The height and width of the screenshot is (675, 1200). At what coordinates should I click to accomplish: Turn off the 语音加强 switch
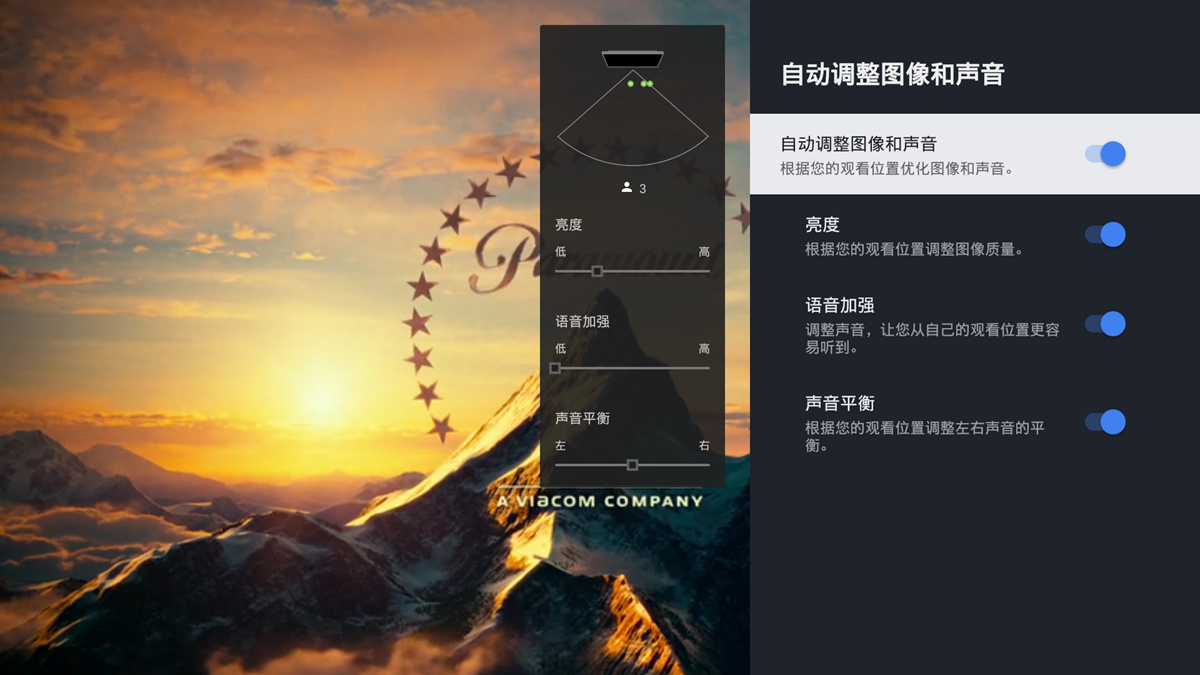click(1105, 324)
